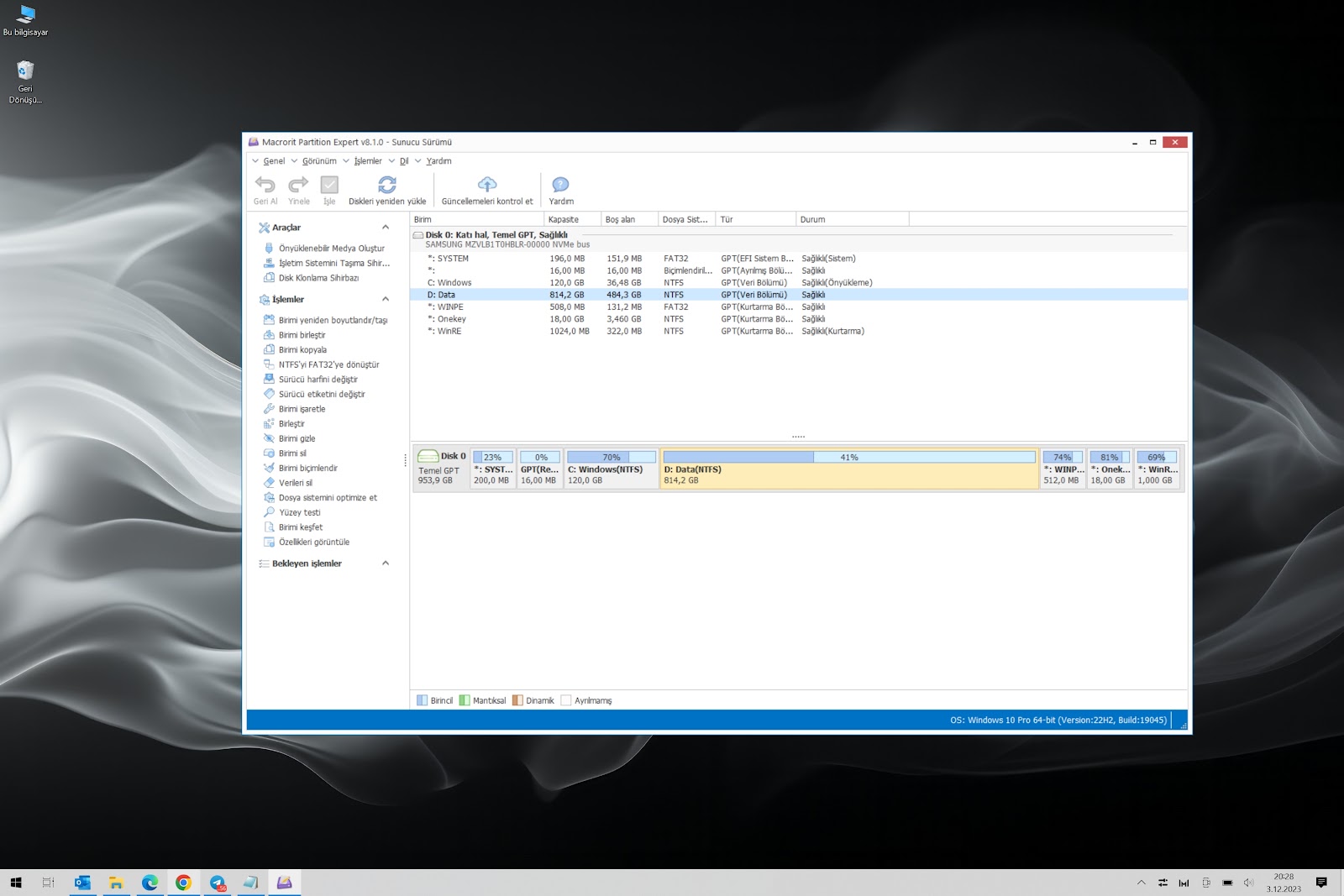Select Verileri sil operation
The image size is (1344, 896).
(x=295, y=483)
